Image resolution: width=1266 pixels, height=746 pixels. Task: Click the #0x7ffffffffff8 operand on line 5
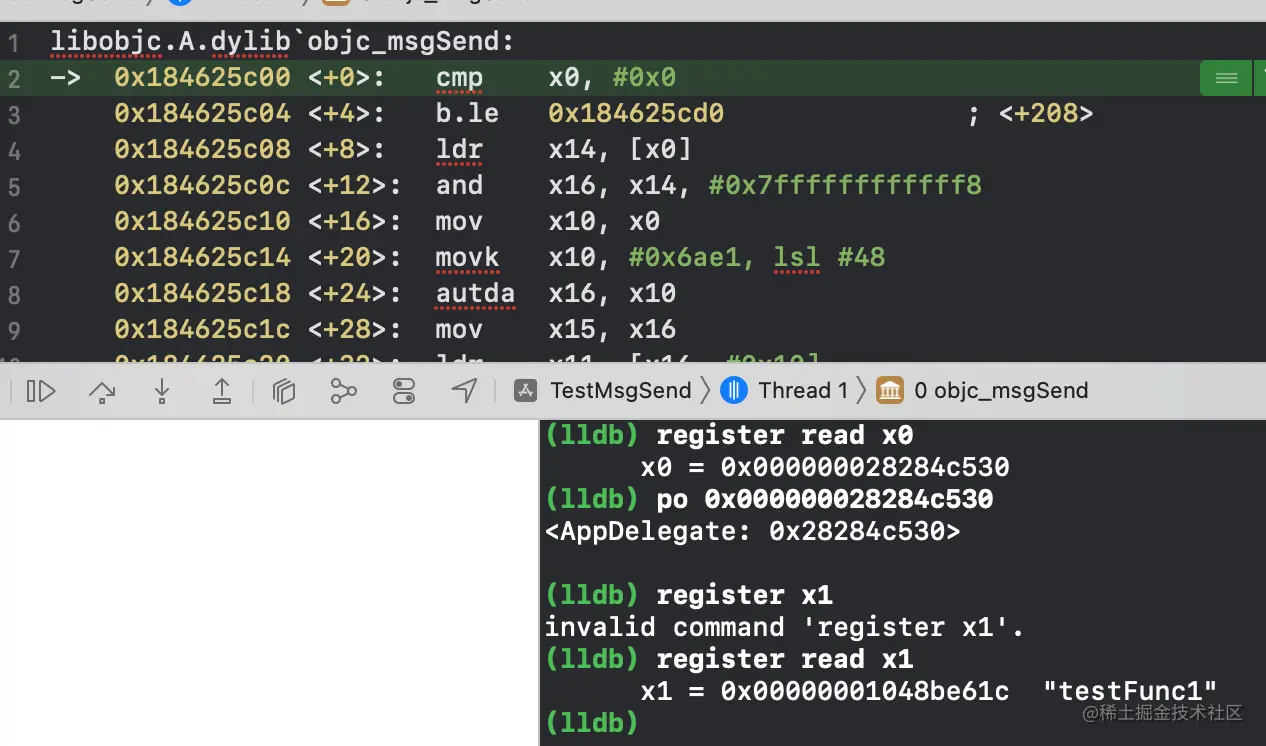click(845, 185)
